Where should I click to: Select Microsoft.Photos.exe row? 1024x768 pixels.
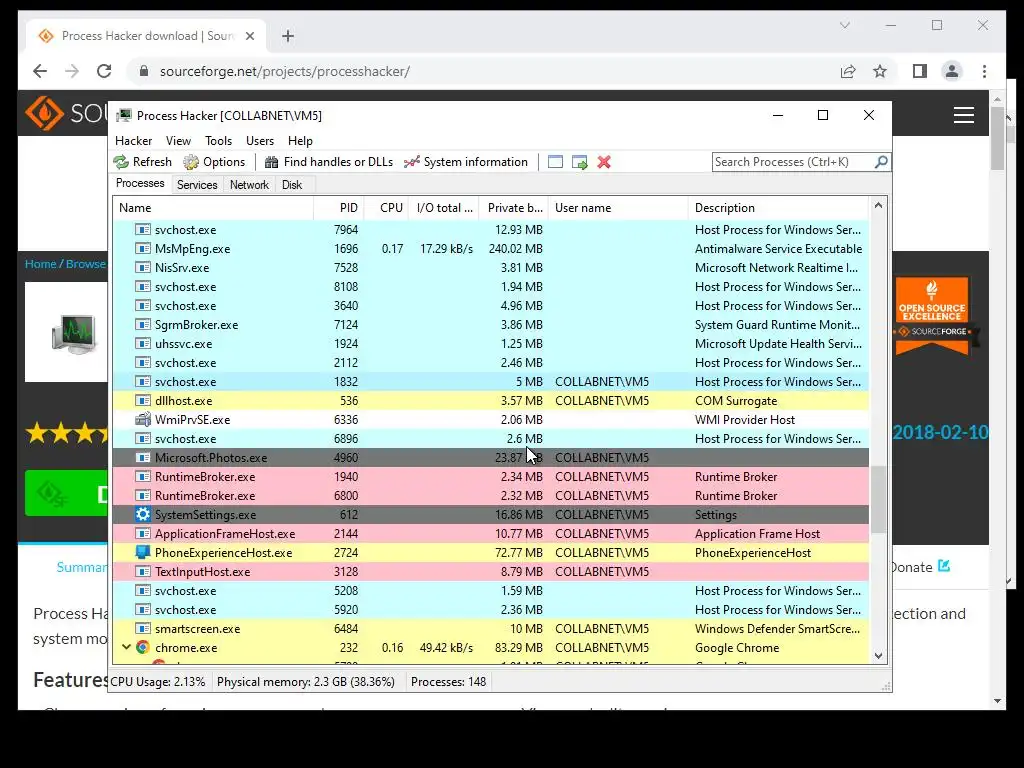490,458
